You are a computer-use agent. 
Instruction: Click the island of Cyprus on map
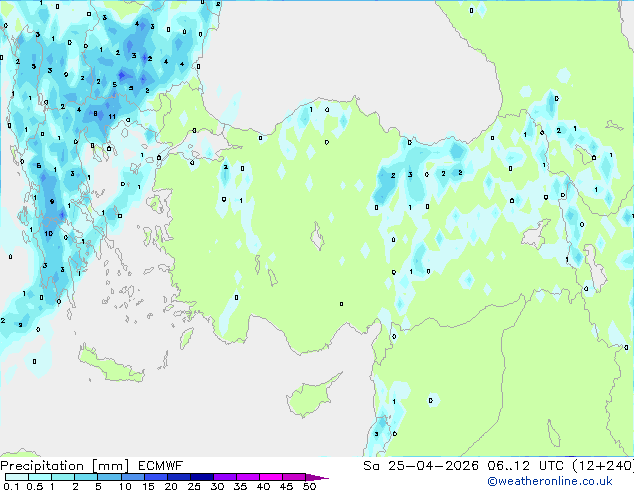(311, 396)
